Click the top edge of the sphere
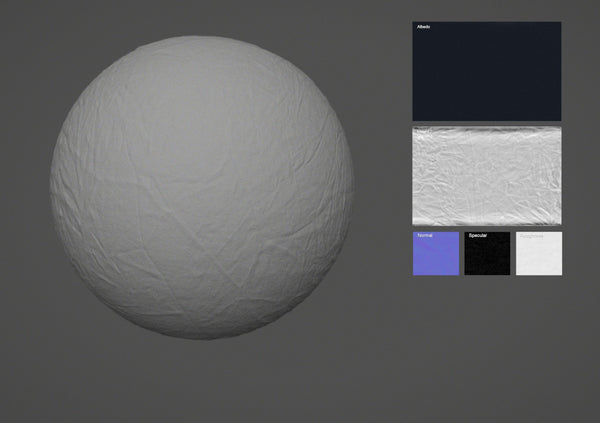 click(201, 39)
